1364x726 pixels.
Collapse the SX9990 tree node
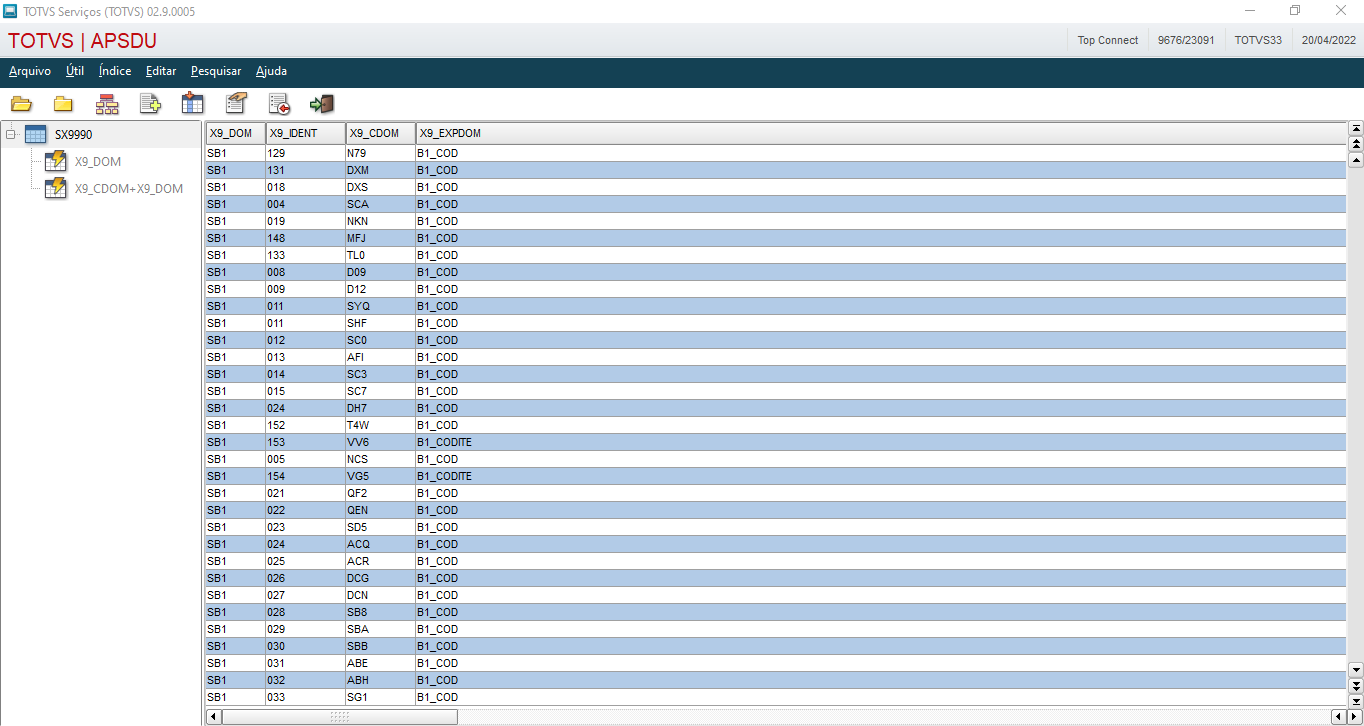pyautogui.click(x=11, y=134)
